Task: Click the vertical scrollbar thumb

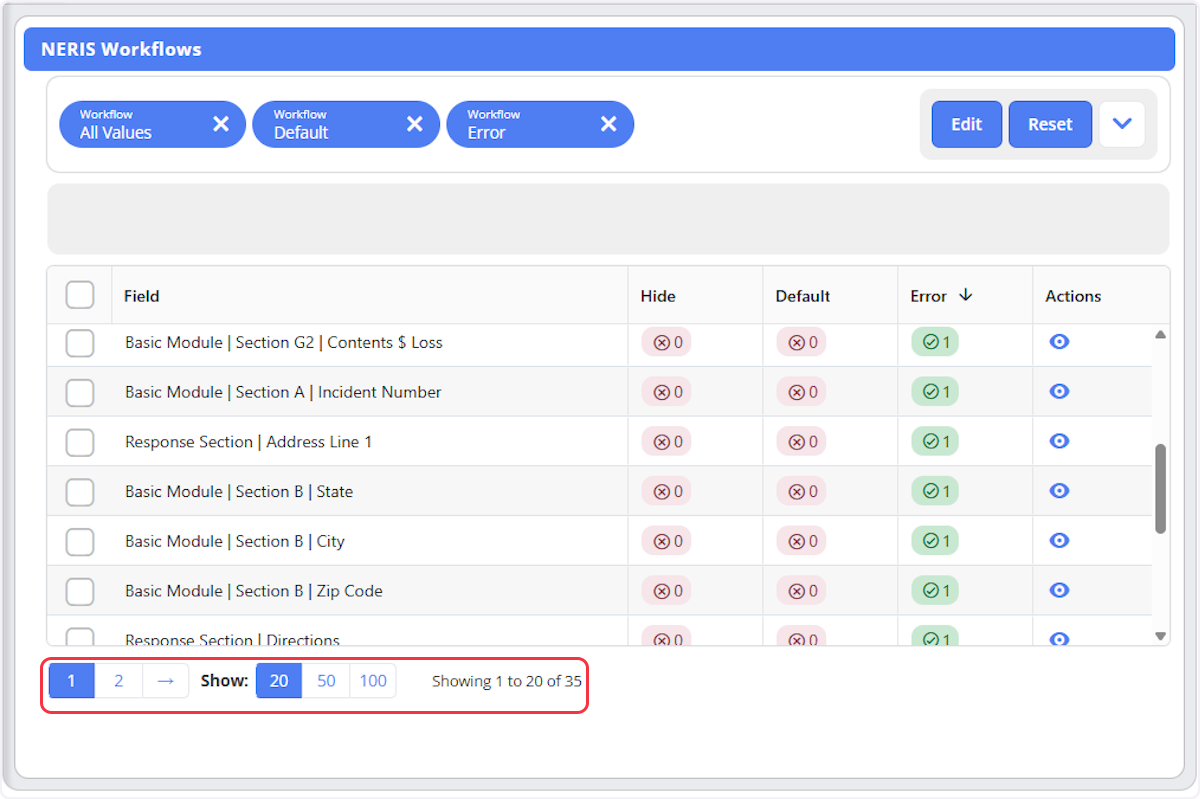Action: pos(1160,489)
